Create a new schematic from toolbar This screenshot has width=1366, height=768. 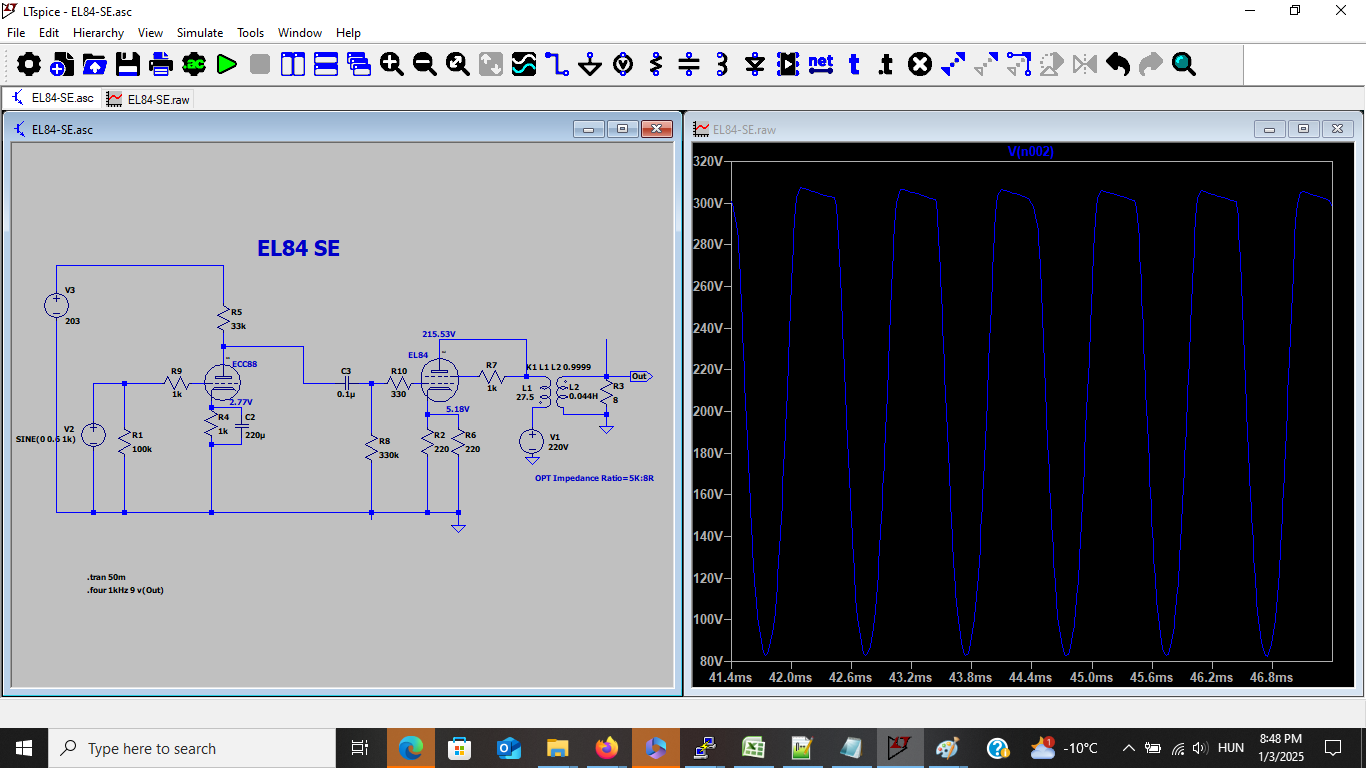pyautogui.click(x=62, y=64)
